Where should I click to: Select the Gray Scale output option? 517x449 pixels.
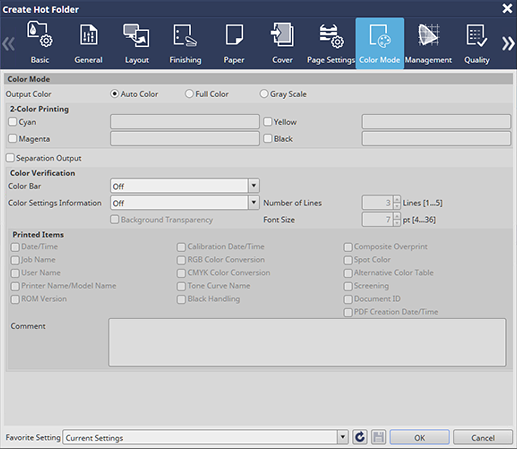264,94
